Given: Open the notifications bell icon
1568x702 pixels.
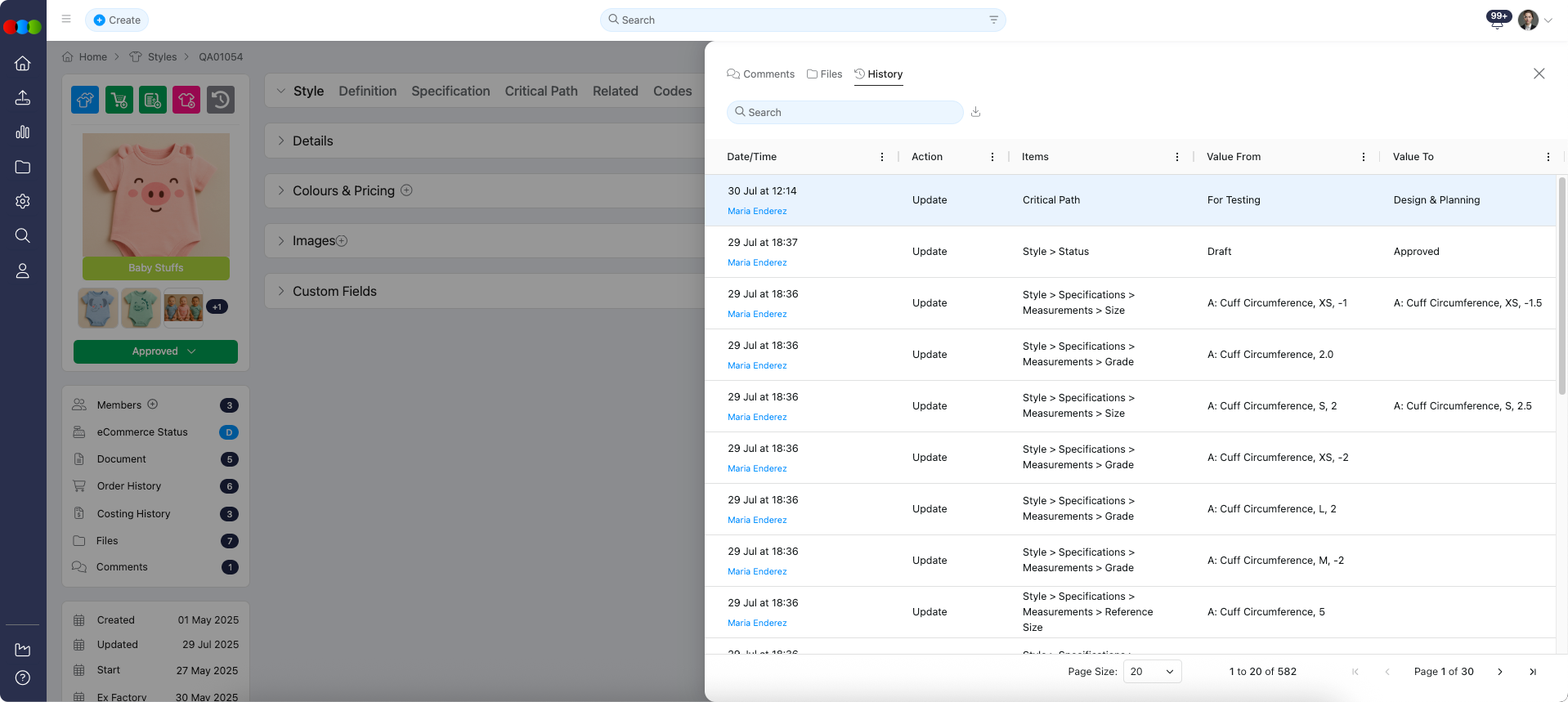Looking at the screenshot, I should click(1497, 21).
